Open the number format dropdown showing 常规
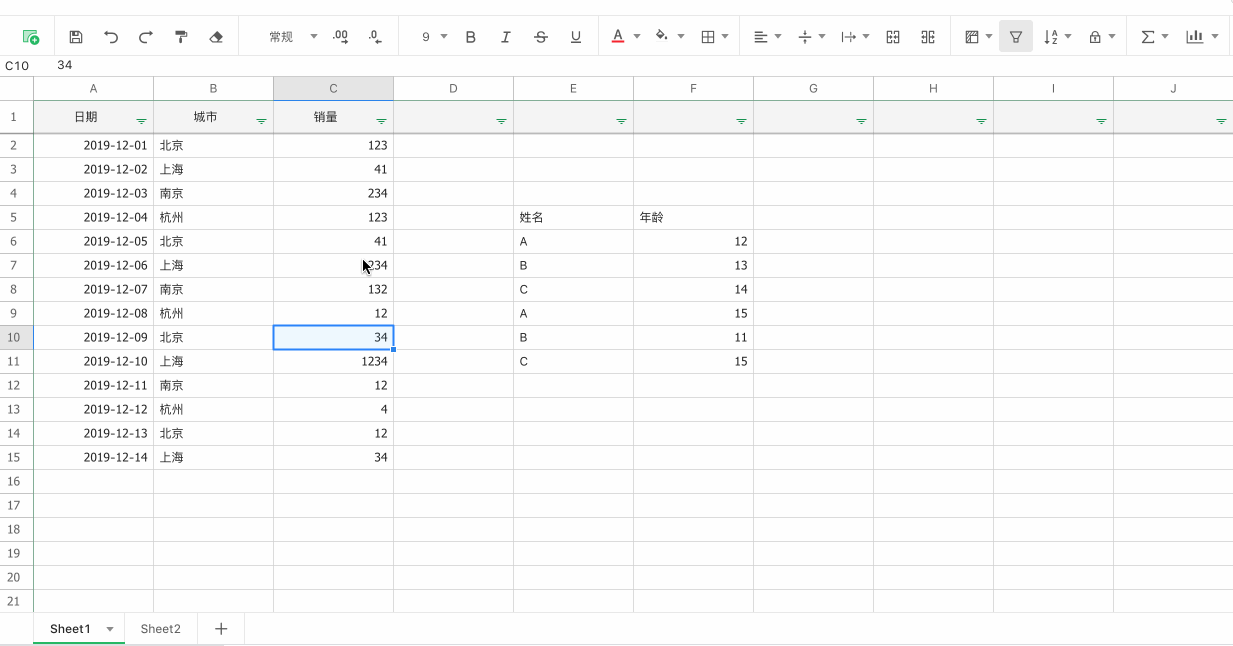Viewport: 1233px width, 646px height. pos(292,37)
